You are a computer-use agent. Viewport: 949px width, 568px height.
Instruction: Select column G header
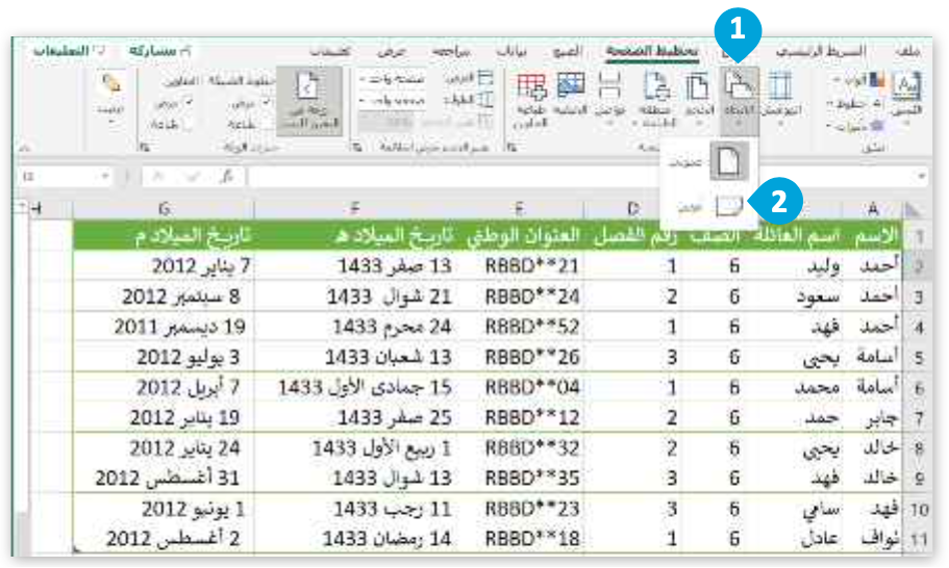click(x=163, y=209)
